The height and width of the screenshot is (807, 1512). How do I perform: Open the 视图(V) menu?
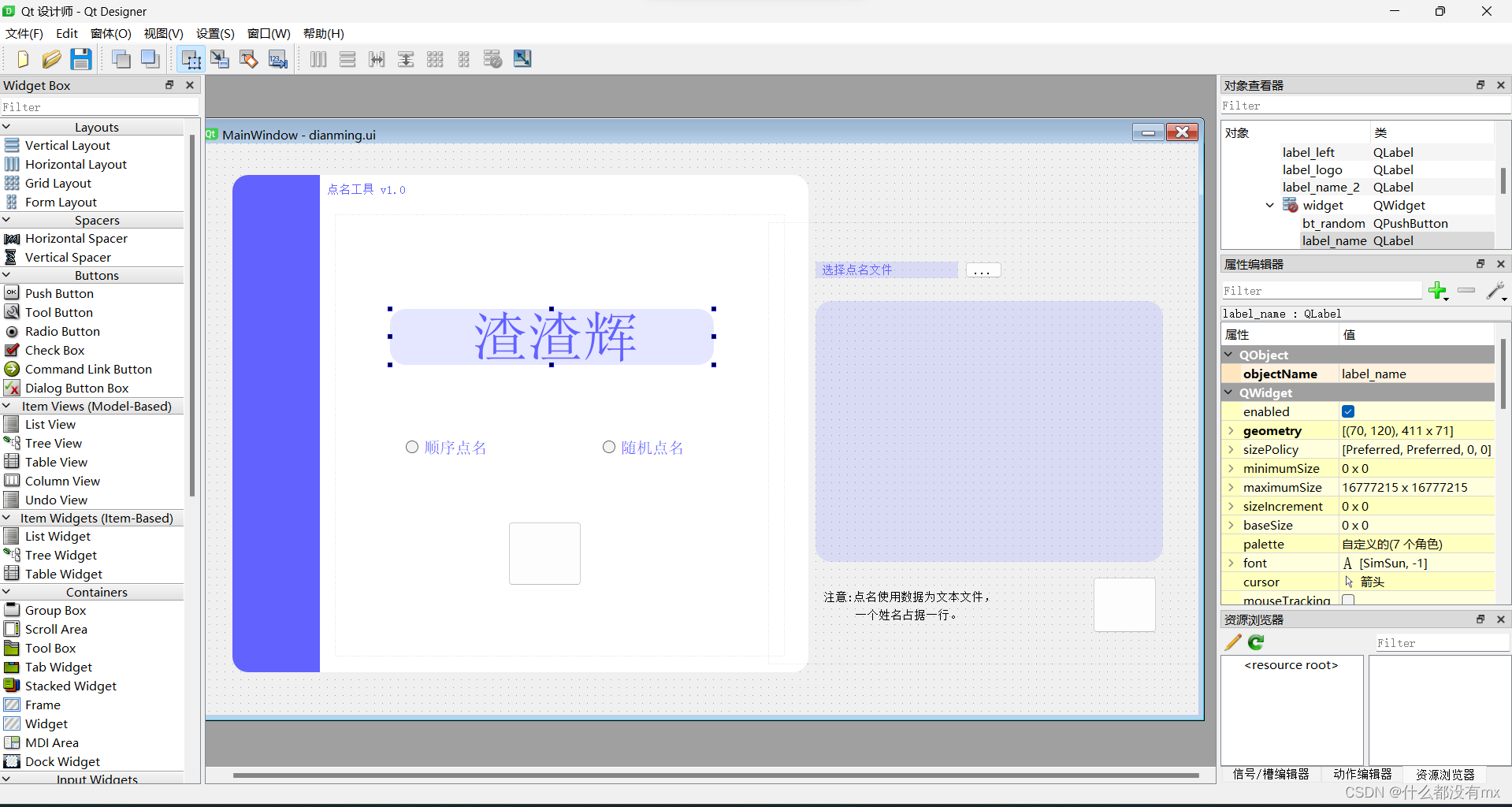(x=164, y=33)
